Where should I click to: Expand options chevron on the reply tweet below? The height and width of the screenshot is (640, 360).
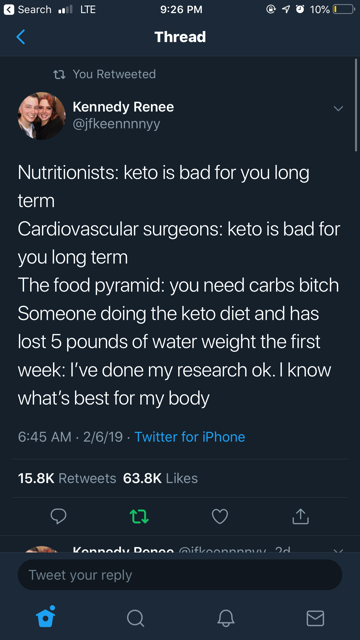(338, 551)
